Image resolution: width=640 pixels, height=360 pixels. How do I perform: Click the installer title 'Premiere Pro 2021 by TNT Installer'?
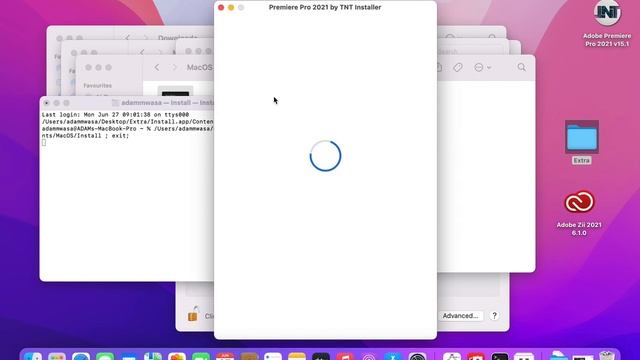[325, 7]
